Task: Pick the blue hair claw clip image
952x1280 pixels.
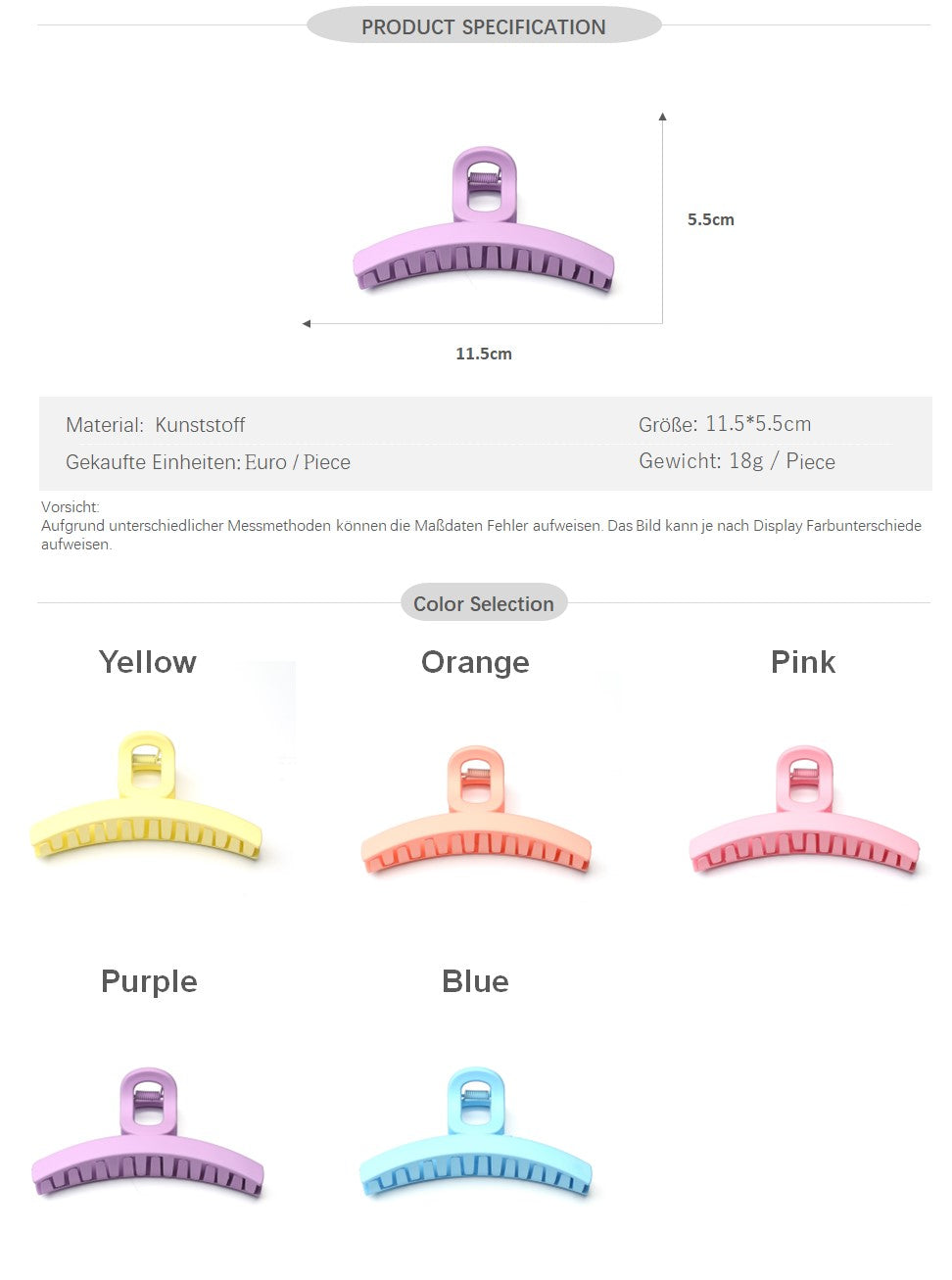Action: (x=476, y=1136)
